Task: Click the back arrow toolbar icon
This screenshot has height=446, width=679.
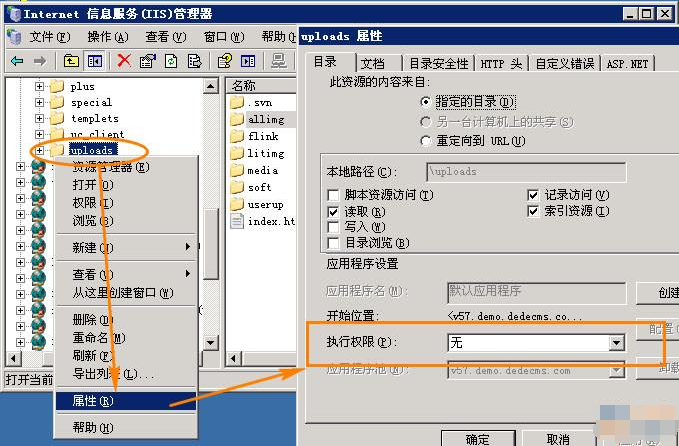Action: [x=17, y=60]
